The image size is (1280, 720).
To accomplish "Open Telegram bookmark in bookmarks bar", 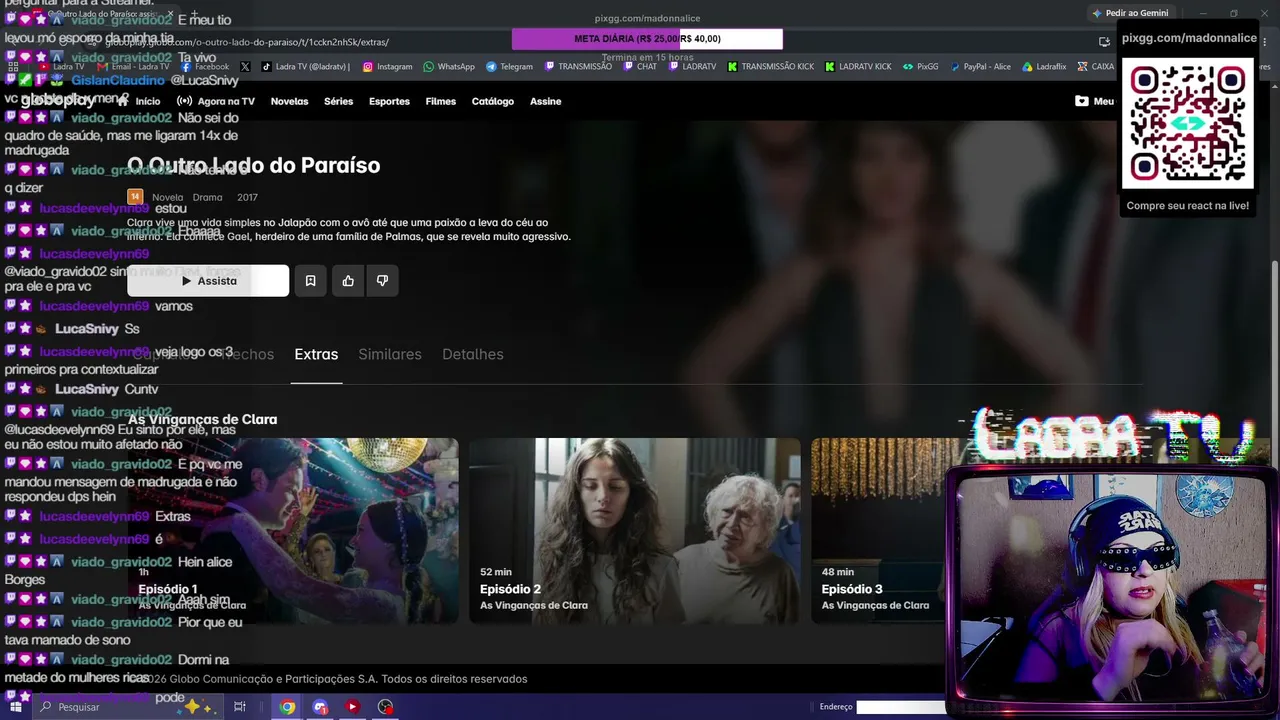I will coord(509,67).
